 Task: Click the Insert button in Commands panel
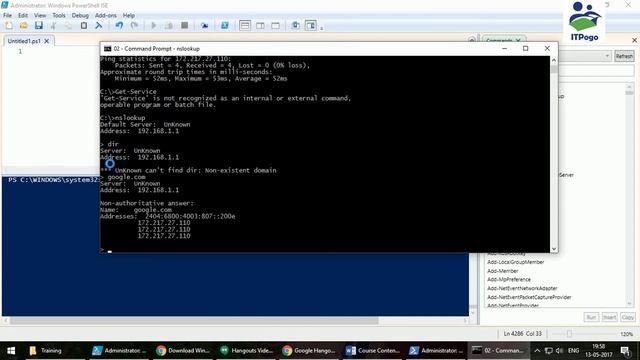click(609, 317)
